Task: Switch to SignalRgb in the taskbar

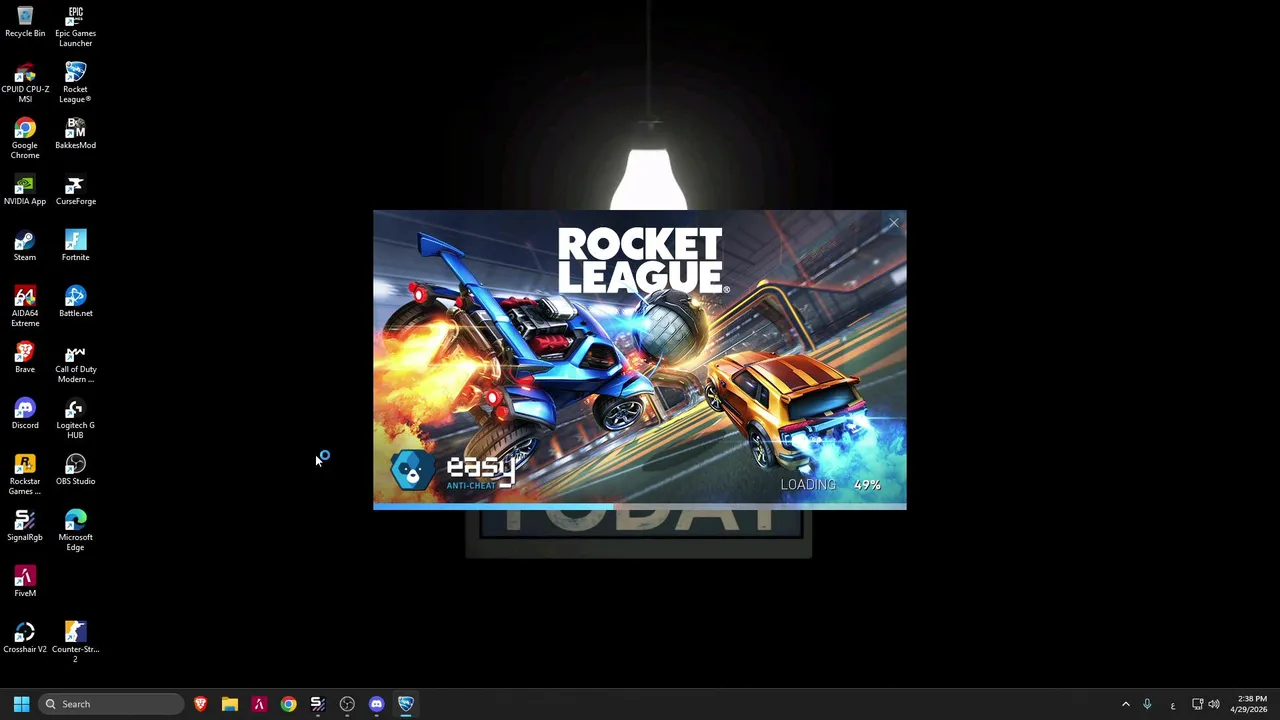Action: point(318,704)
